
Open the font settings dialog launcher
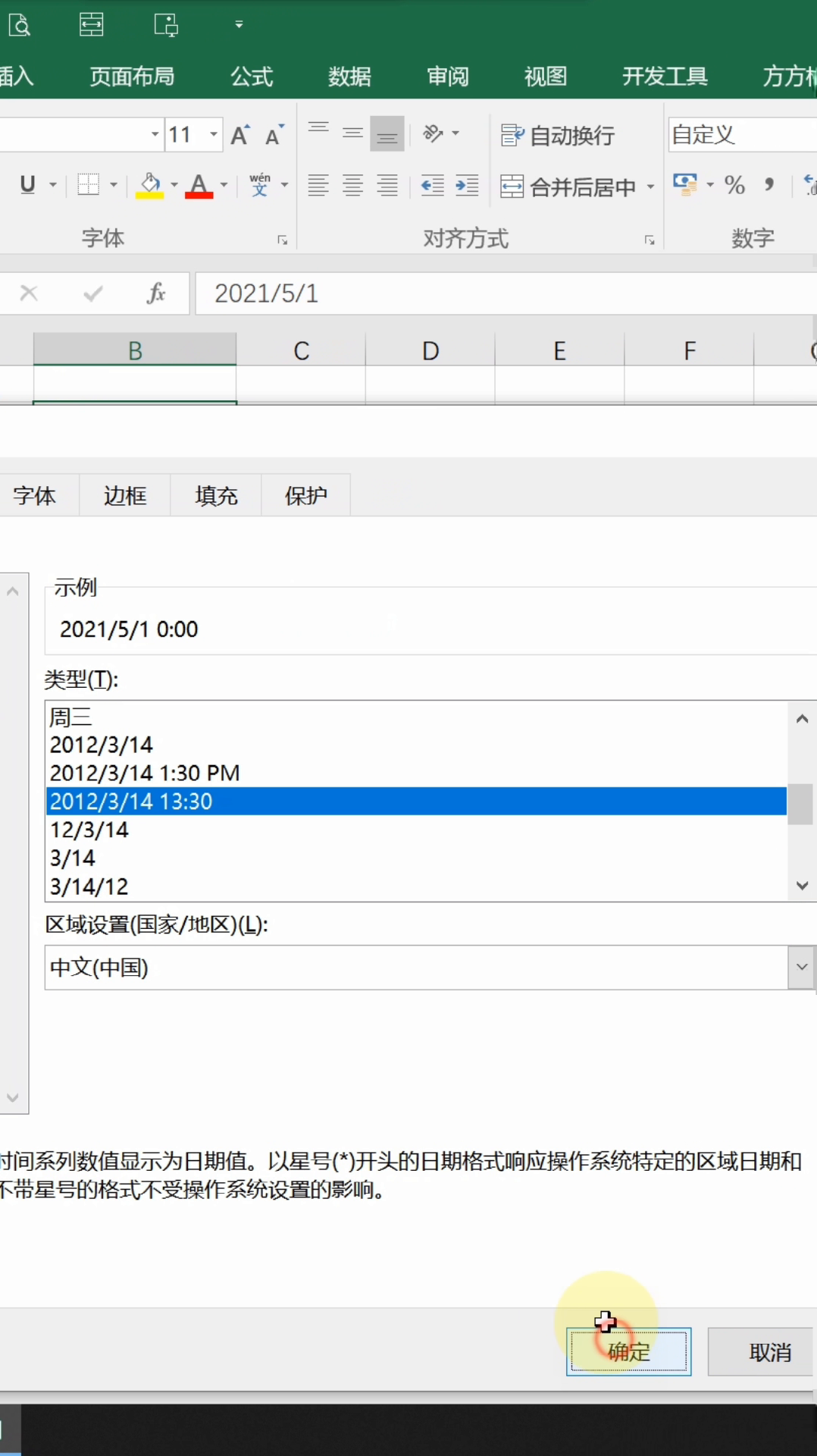pyautogui.click(x=283, y=240)
